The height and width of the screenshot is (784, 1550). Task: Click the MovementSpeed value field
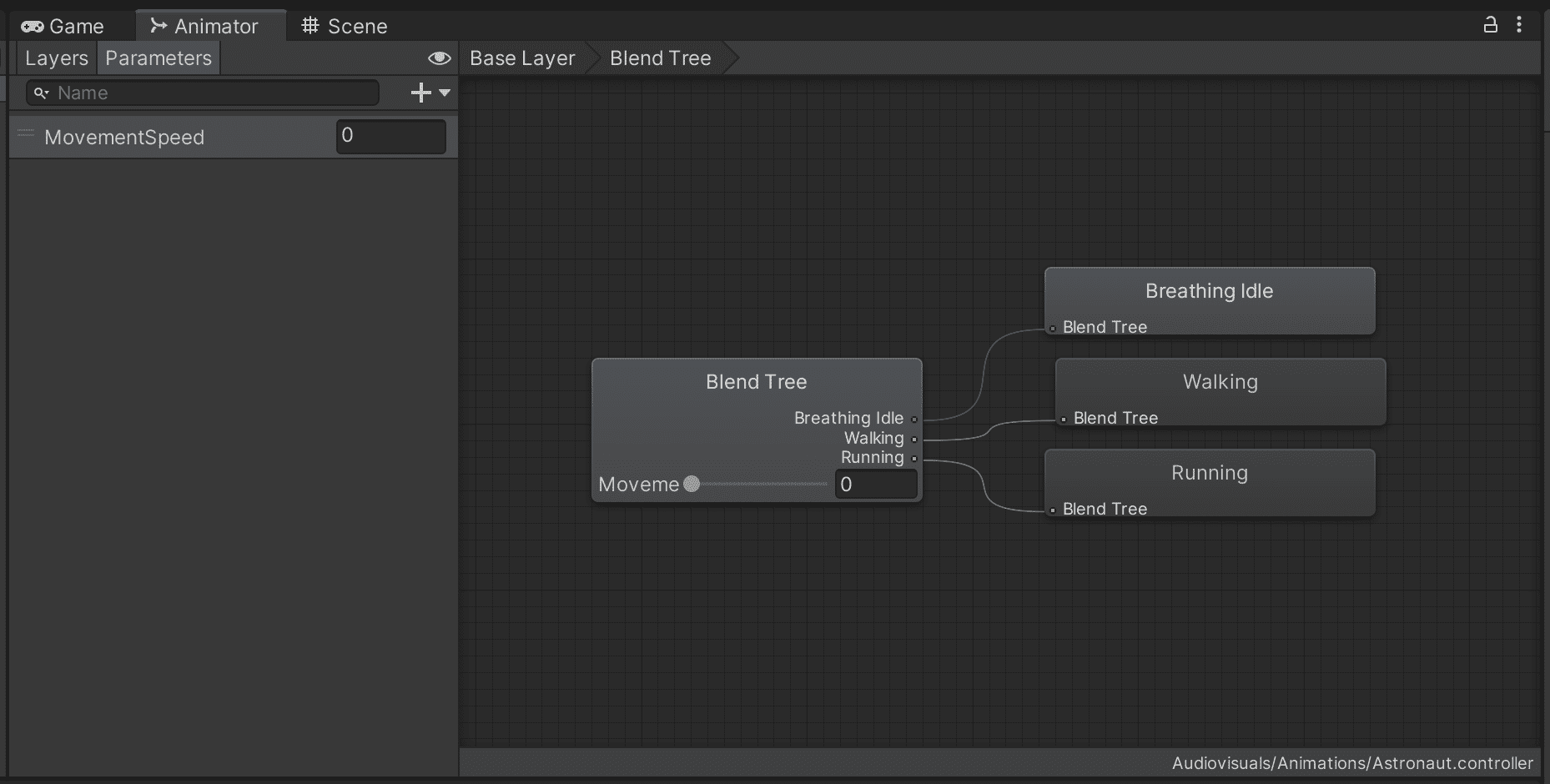tap(390, 136)
